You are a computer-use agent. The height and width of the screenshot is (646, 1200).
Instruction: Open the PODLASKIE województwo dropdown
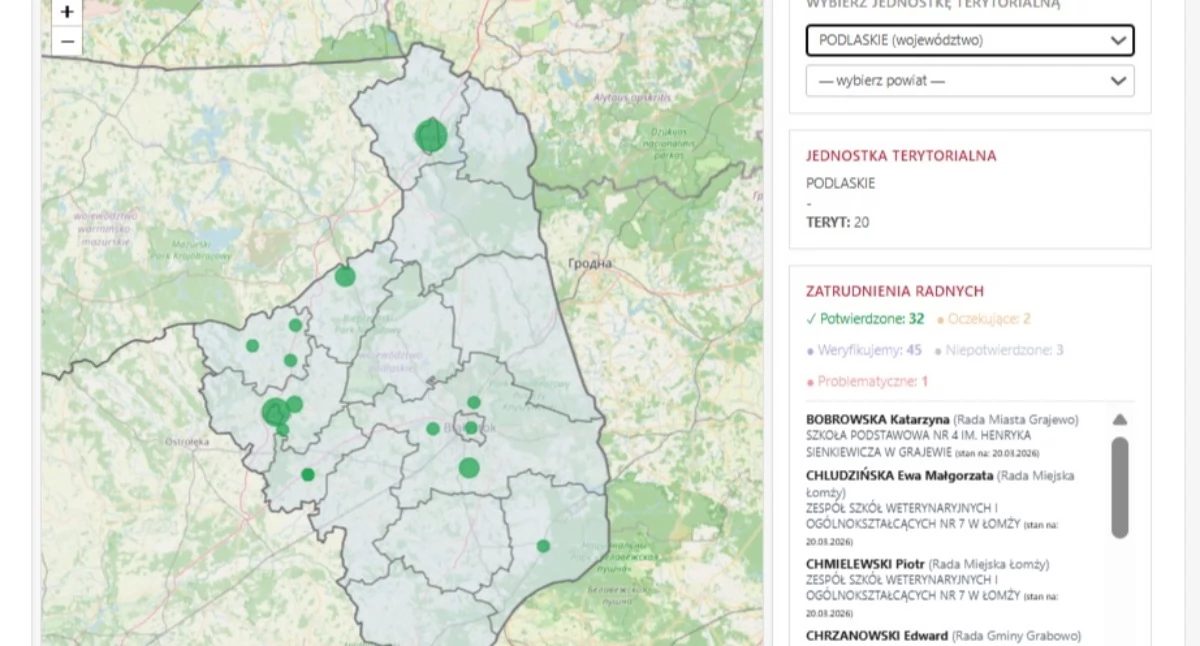point(969,40)
